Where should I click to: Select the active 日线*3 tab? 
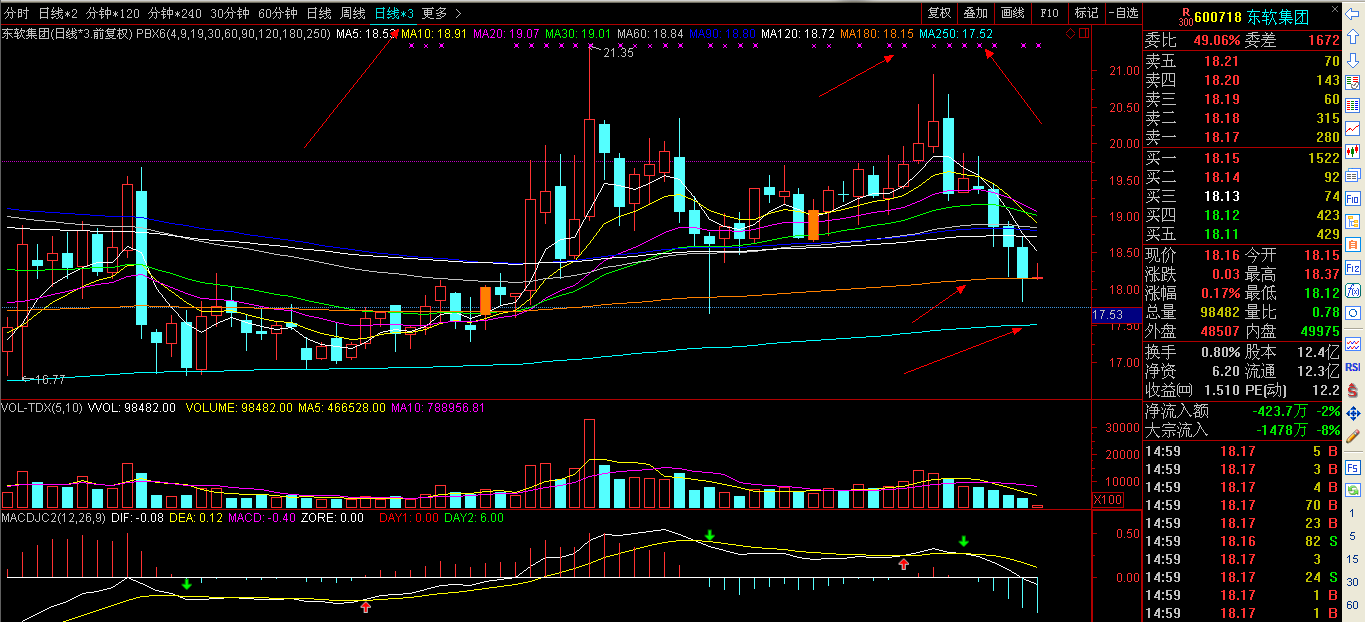pyautogui.click(x=393, y=13)
